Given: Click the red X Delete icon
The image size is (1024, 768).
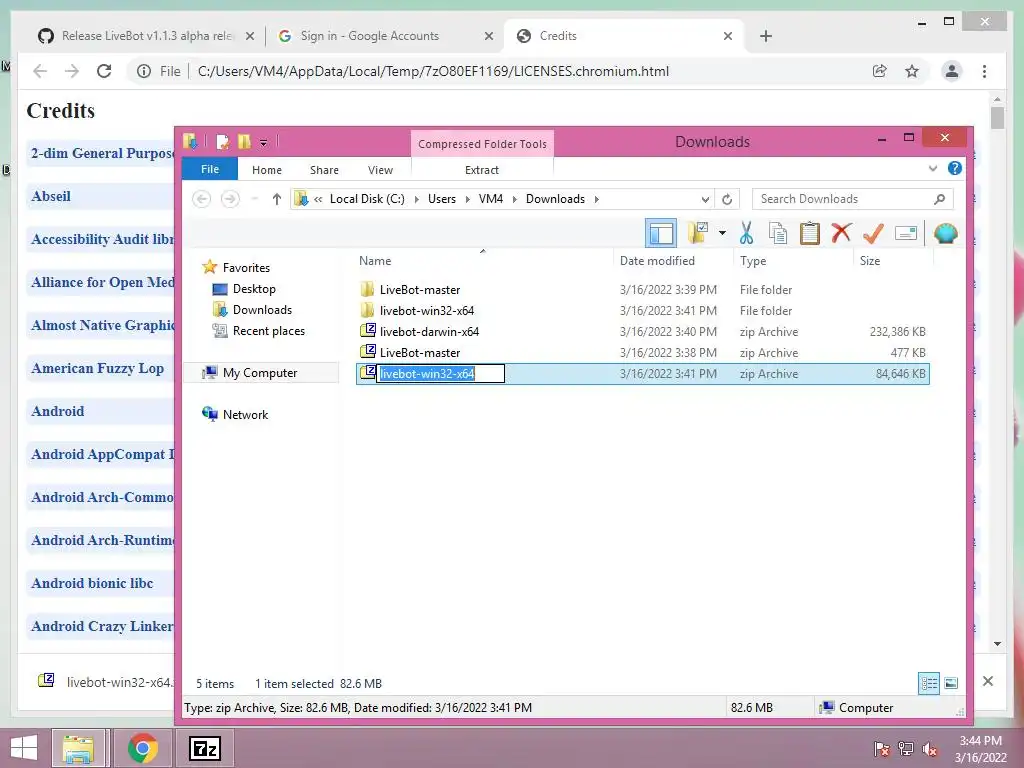Looking at the screenshot, I should coord(841,233).
